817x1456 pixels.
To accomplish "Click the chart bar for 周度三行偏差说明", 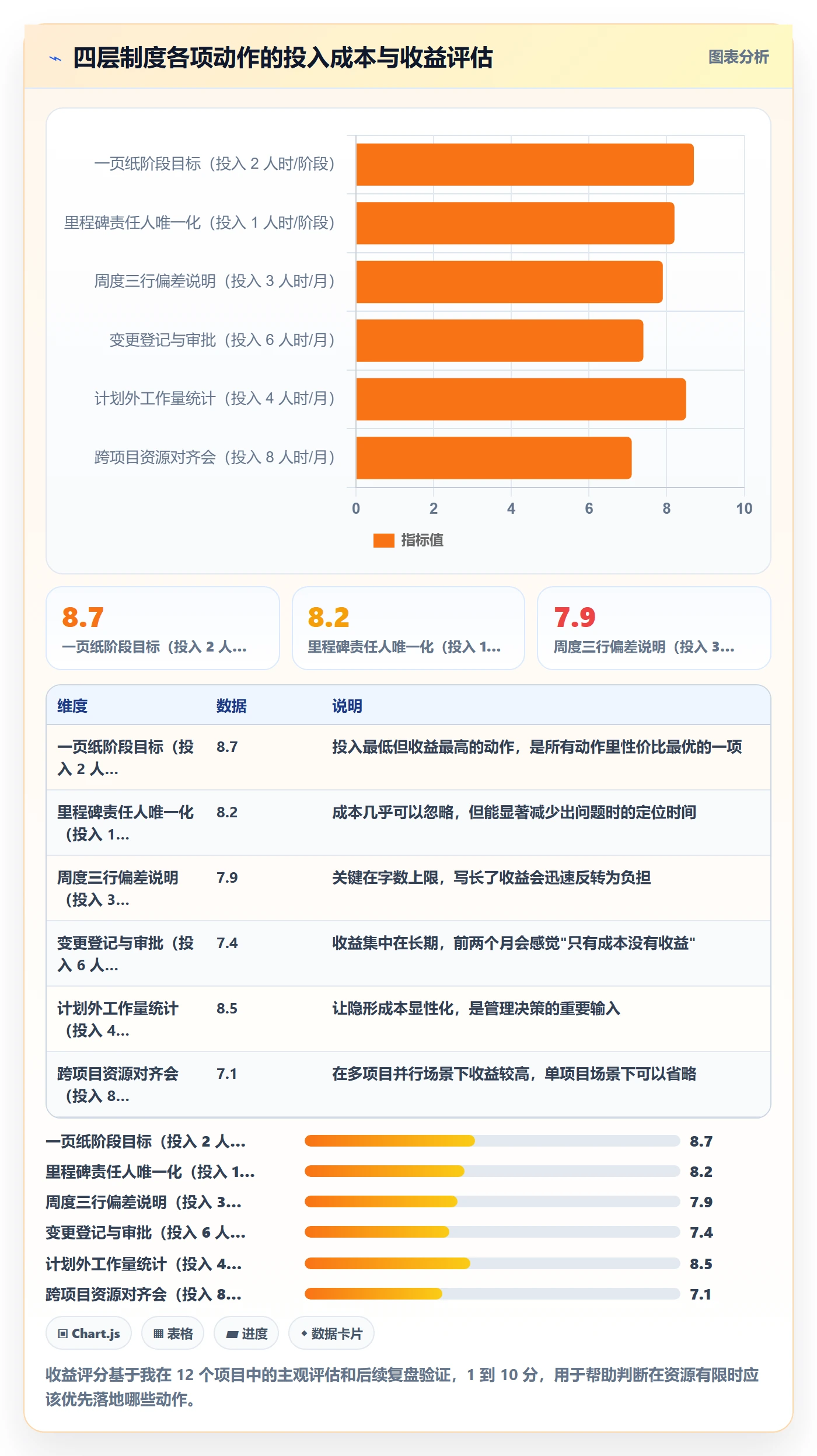I will [509, 282].
